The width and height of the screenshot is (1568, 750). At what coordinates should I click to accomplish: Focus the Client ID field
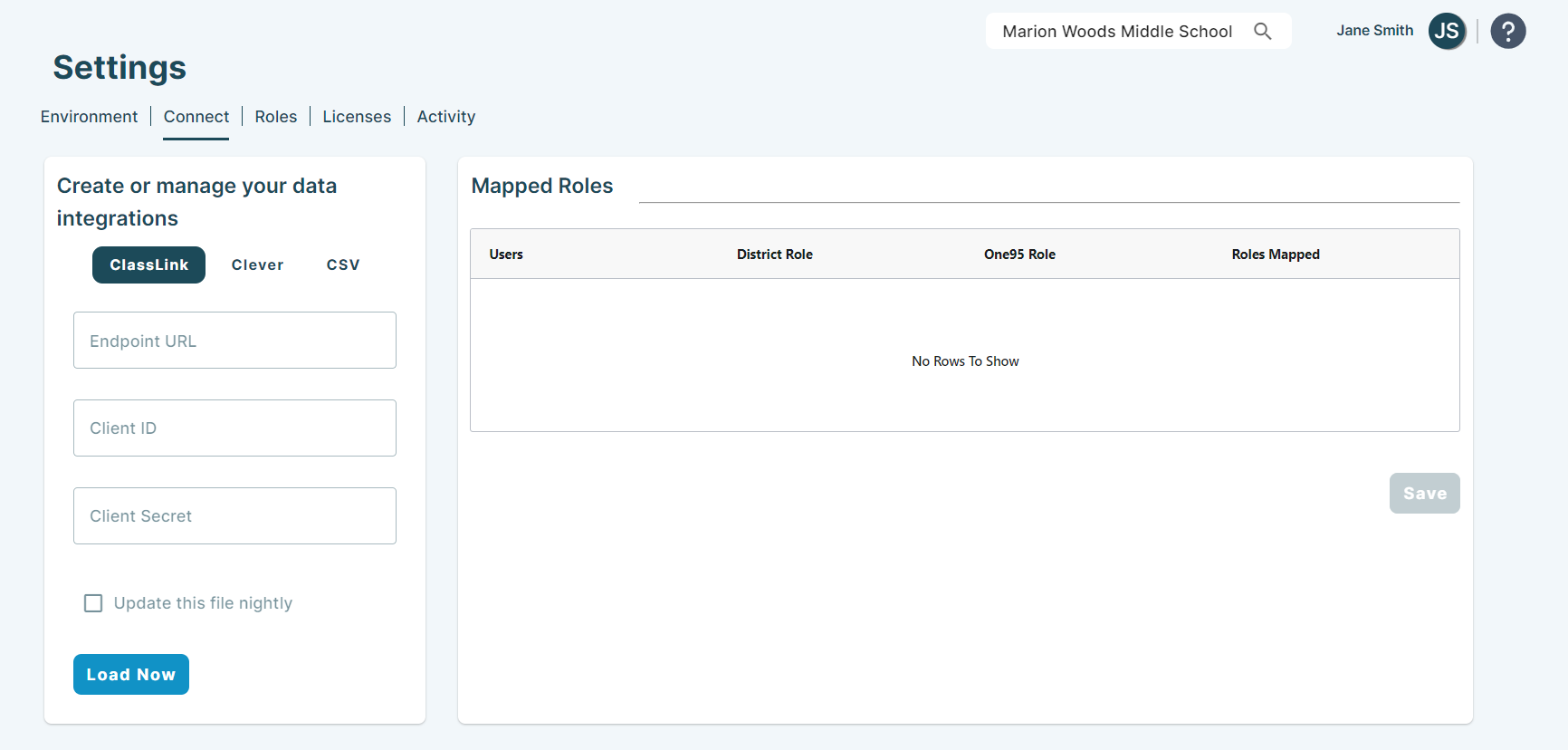tap(234, 428)
